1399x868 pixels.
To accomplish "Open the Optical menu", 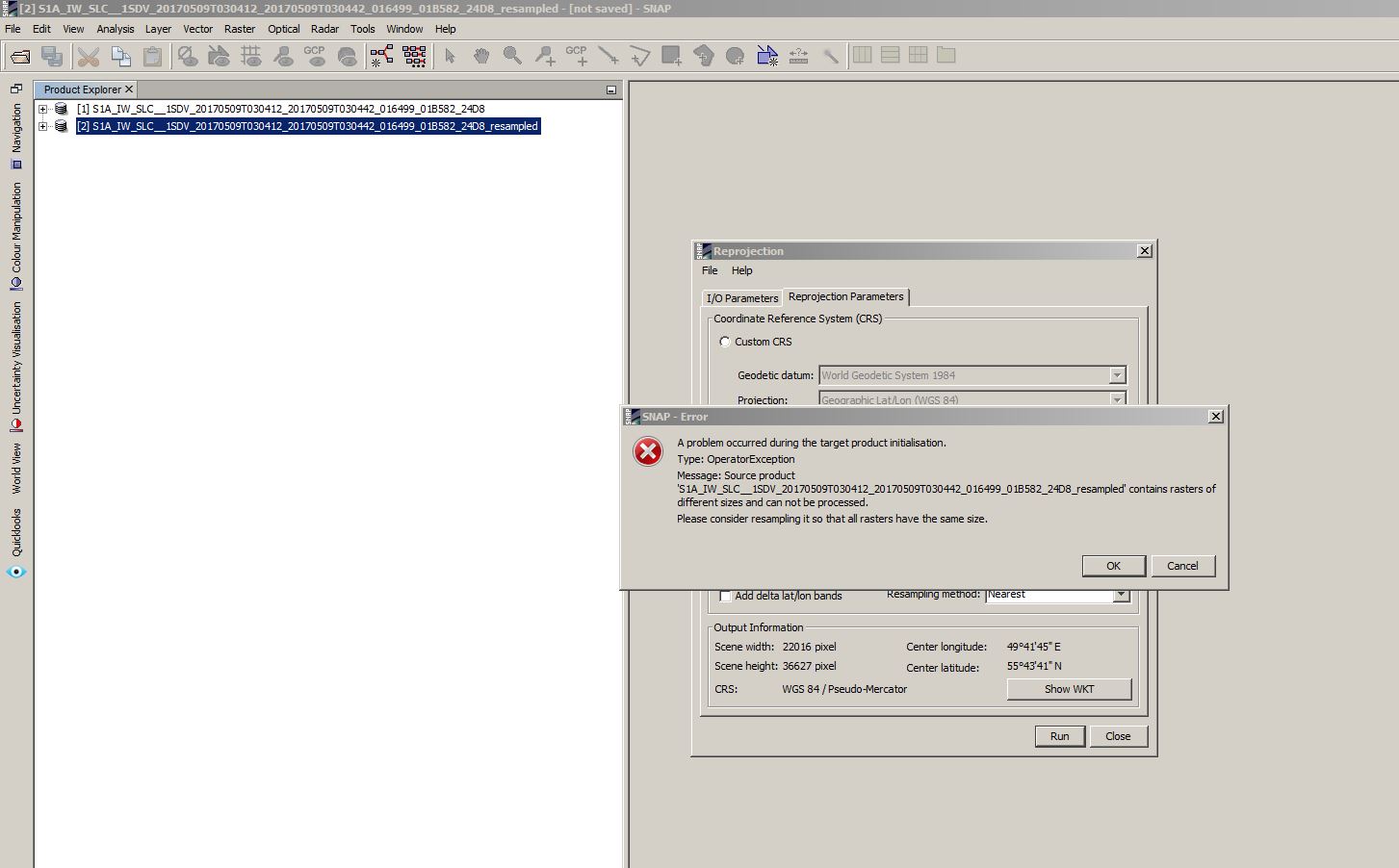I will coord(283,29).
